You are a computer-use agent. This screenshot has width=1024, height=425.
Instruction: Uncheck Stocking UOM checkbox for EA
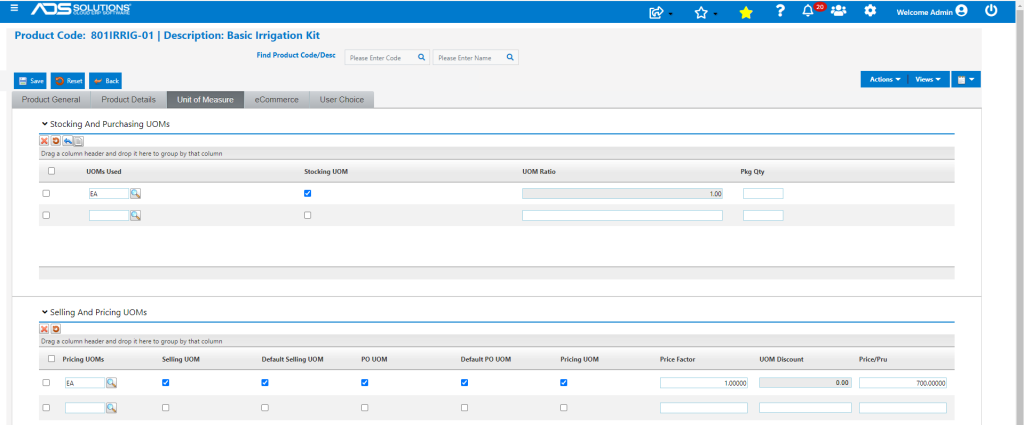click(308, 193)
